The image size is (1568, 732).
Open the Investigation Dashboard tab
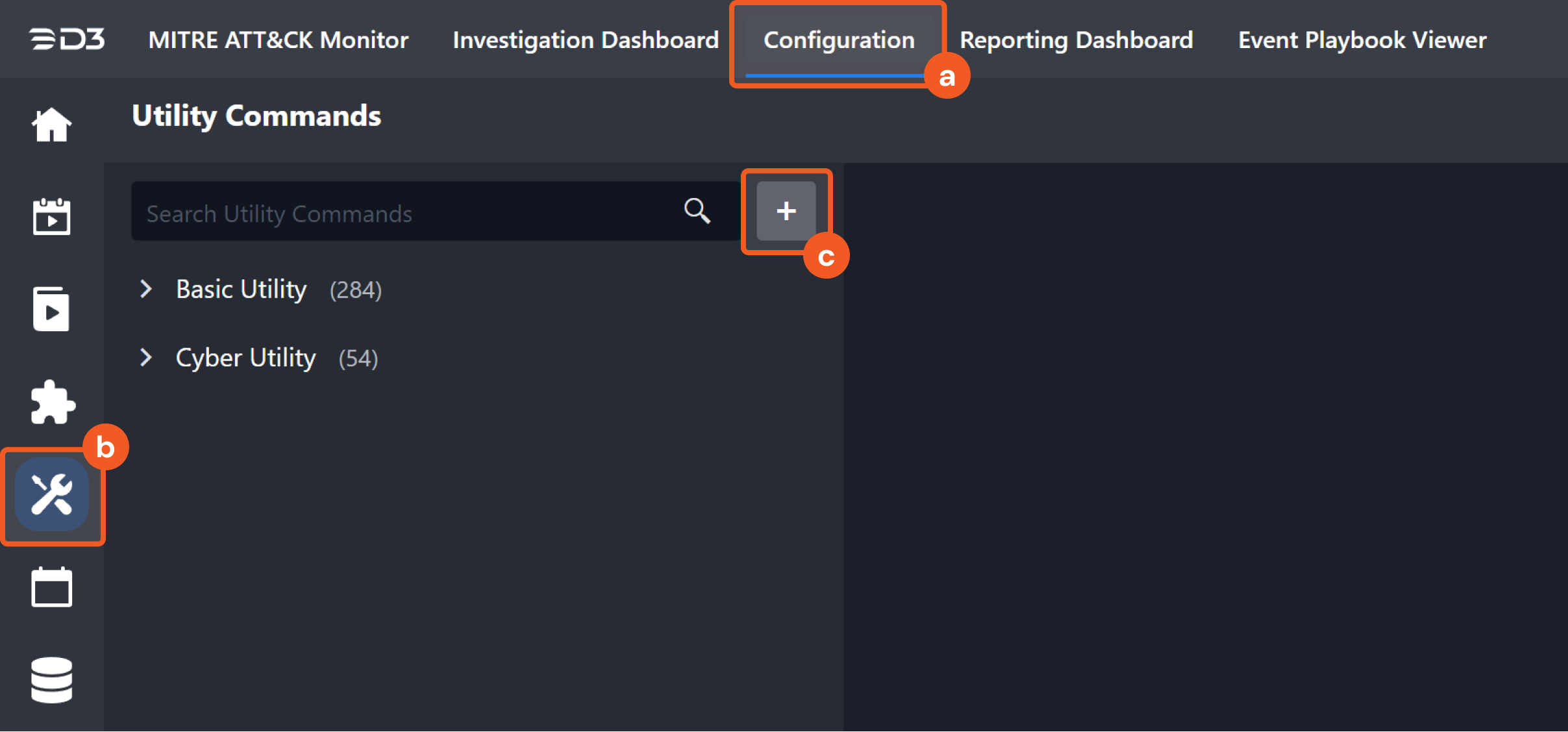coord(586,40)
